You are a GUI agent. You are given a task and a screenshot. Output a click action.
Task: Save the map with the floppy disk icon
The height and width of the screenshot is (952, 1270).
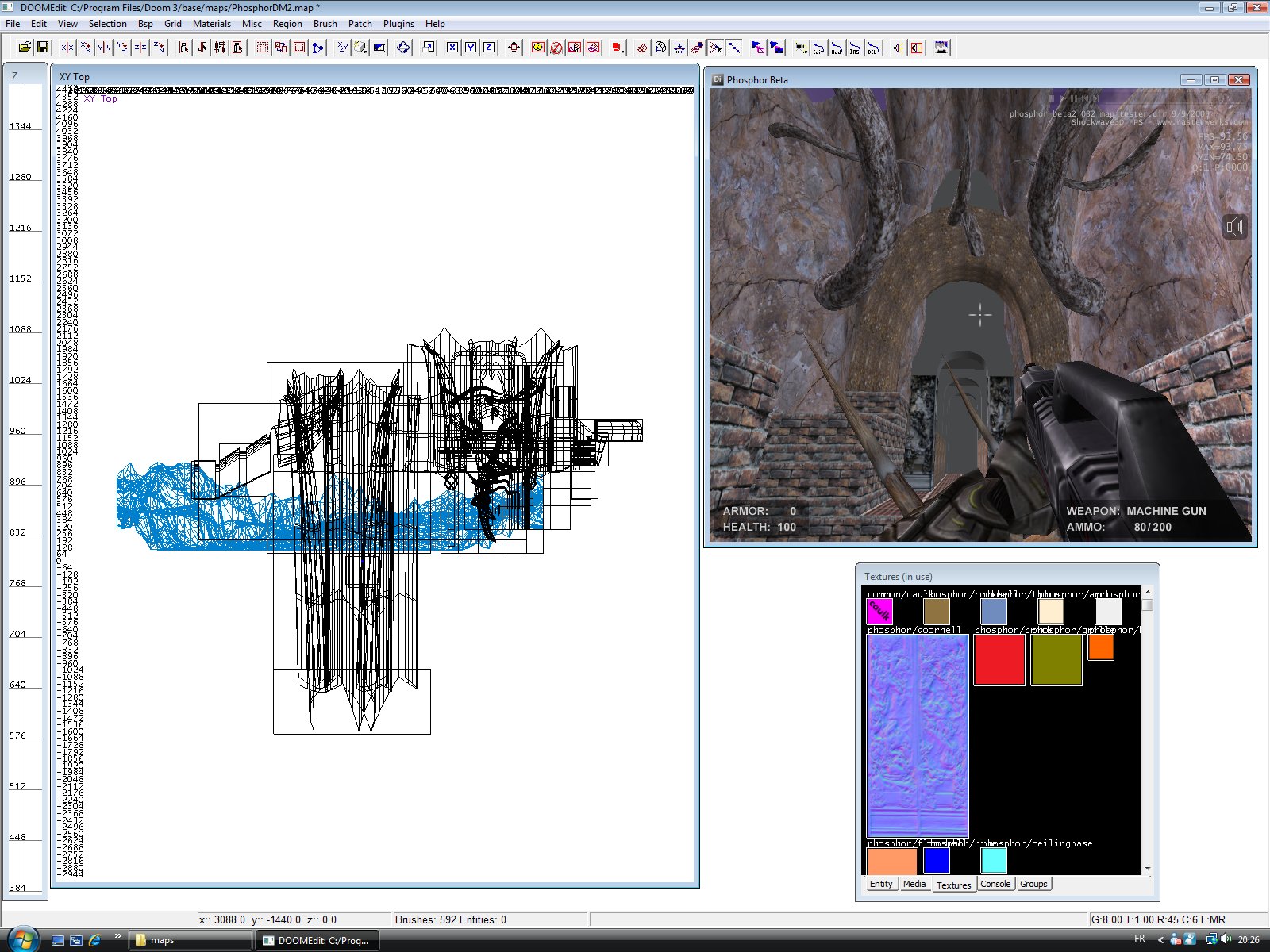click(43, 48)
